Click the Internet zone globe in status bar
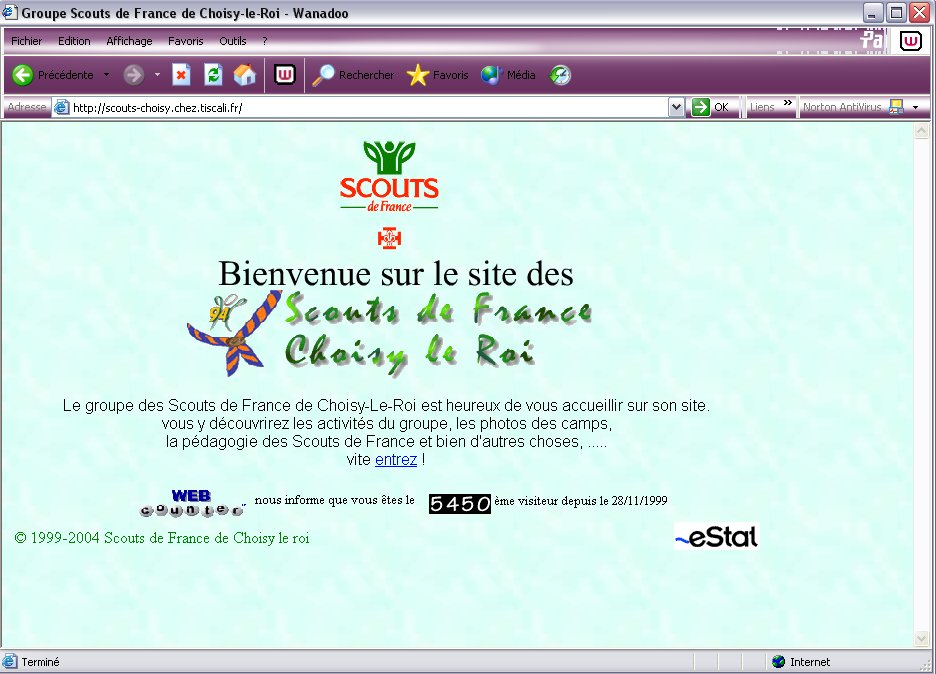The height and width of the screenshot is (674, 936). point(778,661)
